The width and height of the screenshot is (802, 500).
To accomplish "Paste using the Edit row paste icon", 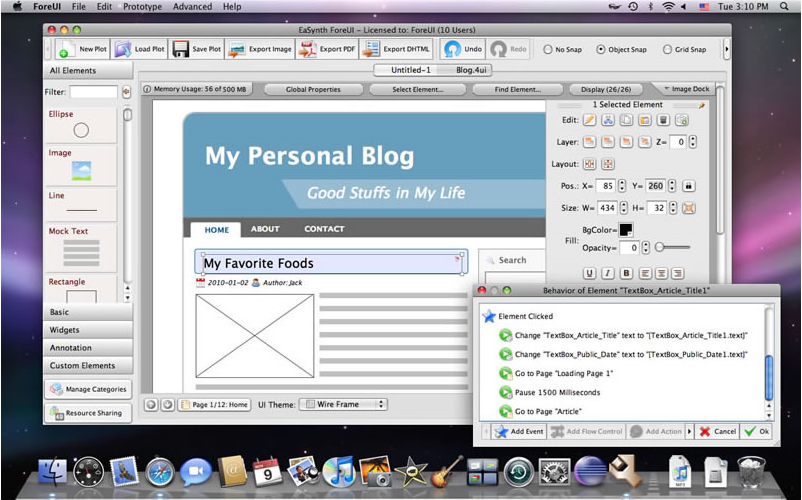I will [644, 120].
